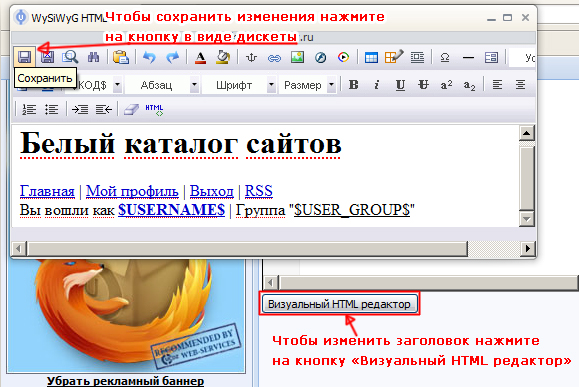Increase paragraph indent
This screenshot has height=387, width=579.
80,109
